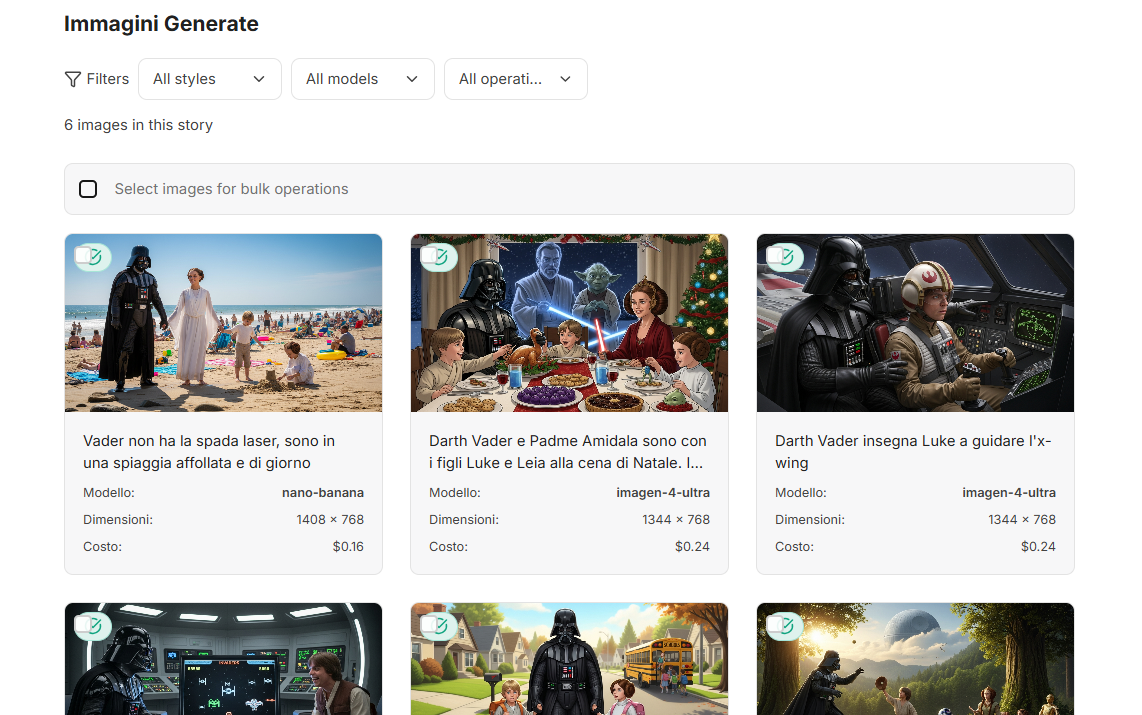Click the 'Vader non ha la spada laser' description
Screen dimensions: 1142x715
(x=209, y=452)
